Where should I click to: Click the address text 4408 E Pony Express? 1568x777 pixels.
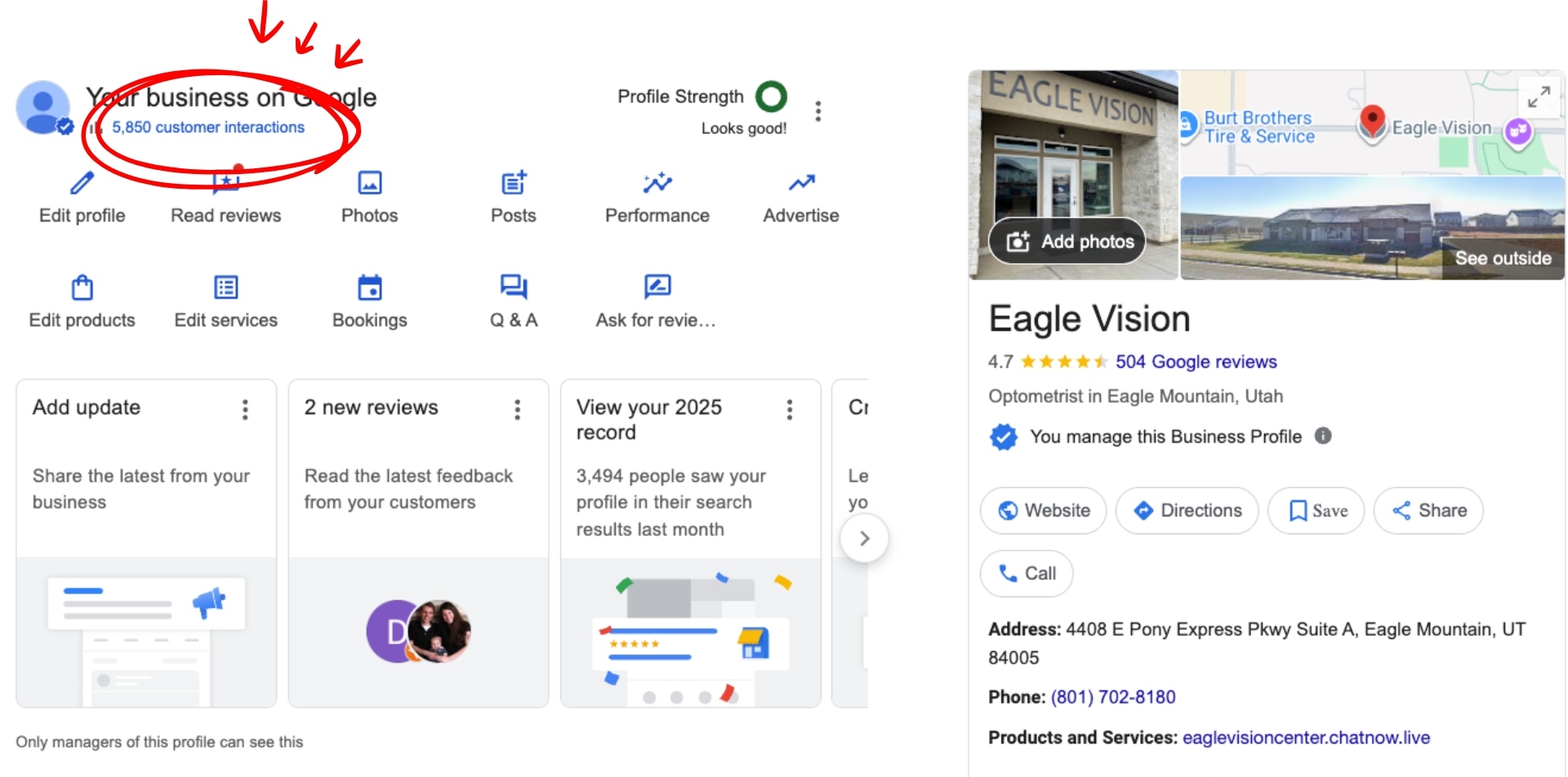1257,643
